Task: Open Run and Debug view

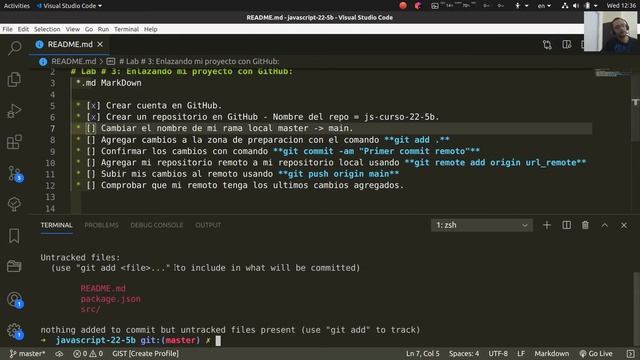Action: [14, 111]
